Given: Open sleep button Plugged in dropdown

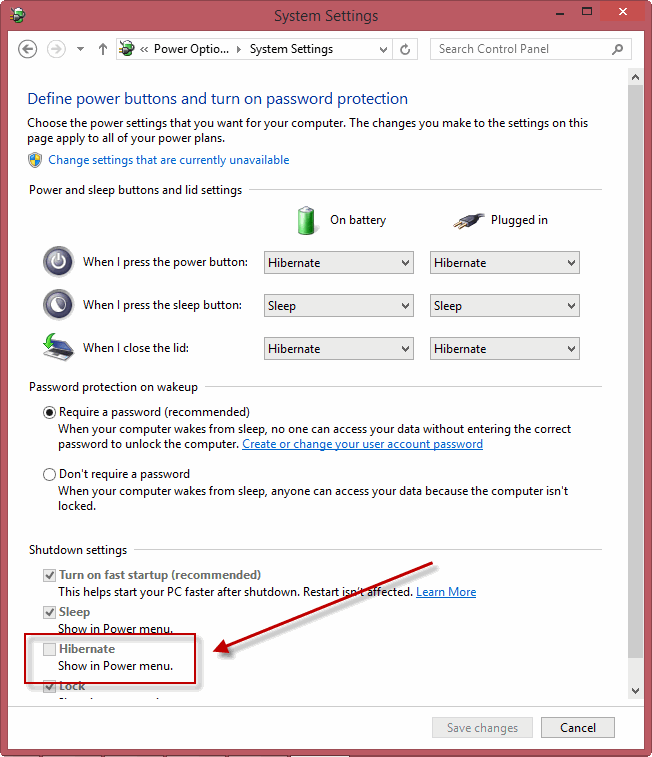Looking at the screenshot, I should pyautogui.click(x=504, y=306).
